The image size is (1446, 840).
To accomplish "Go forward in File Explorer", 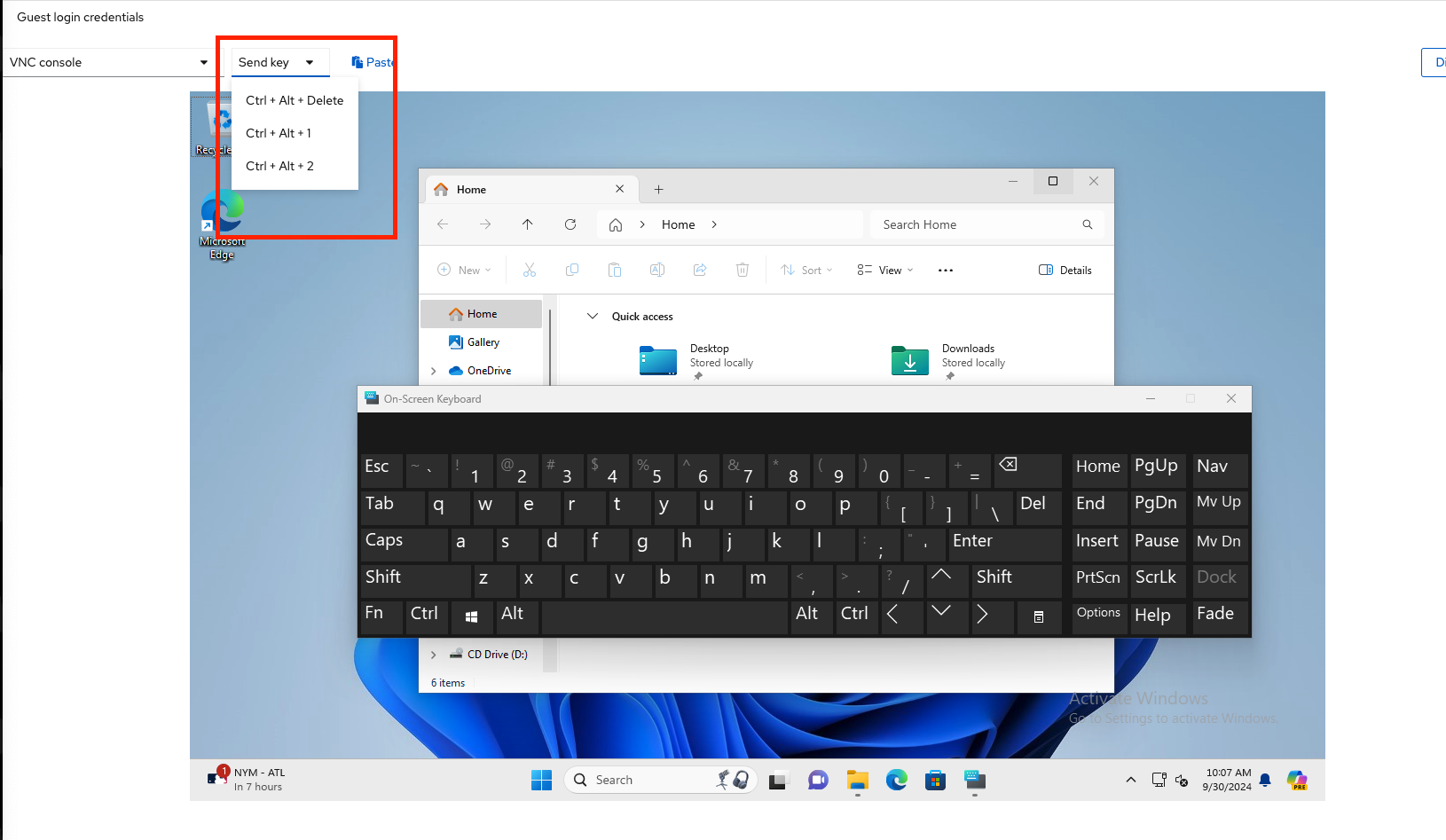I will coord(485,224).
